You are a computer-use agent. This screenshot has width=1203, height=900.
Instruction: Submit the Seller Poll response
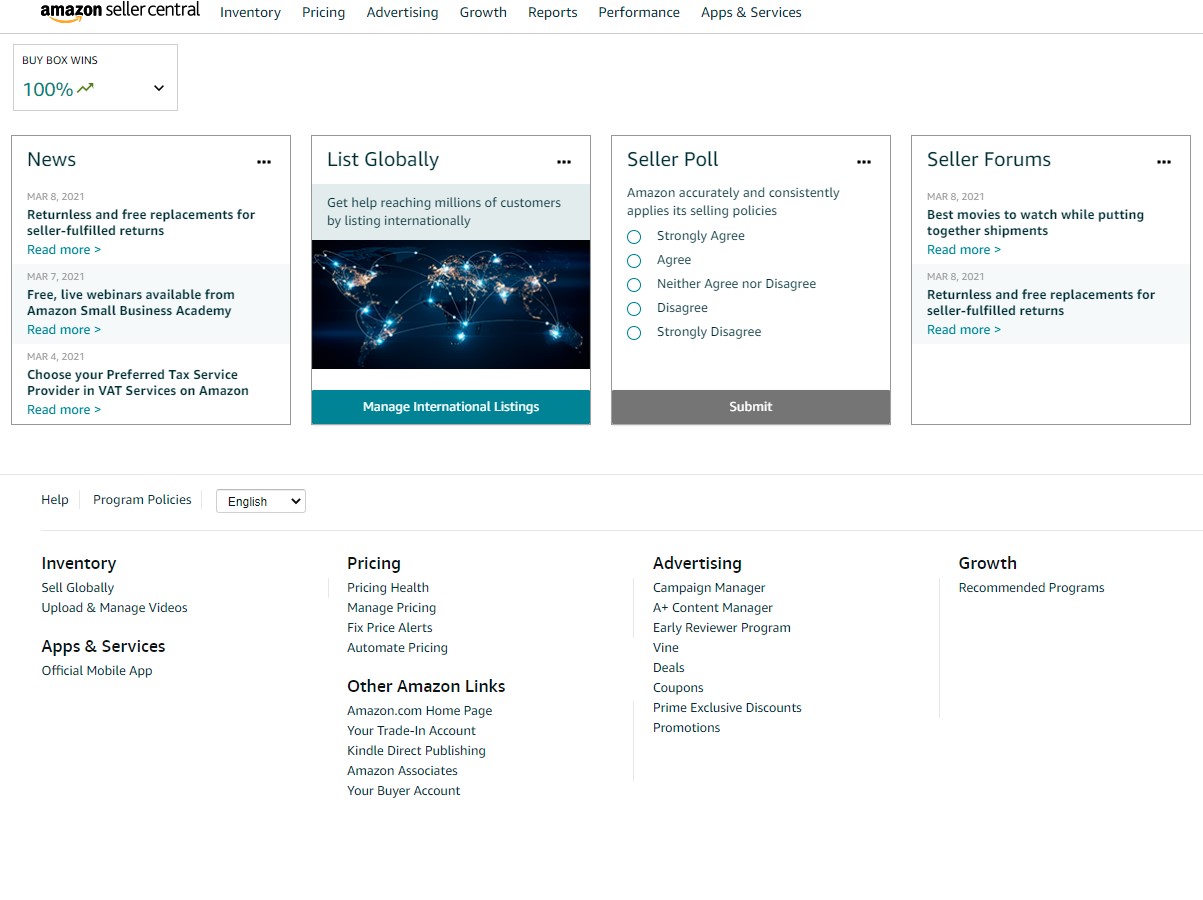click(751, 407)
